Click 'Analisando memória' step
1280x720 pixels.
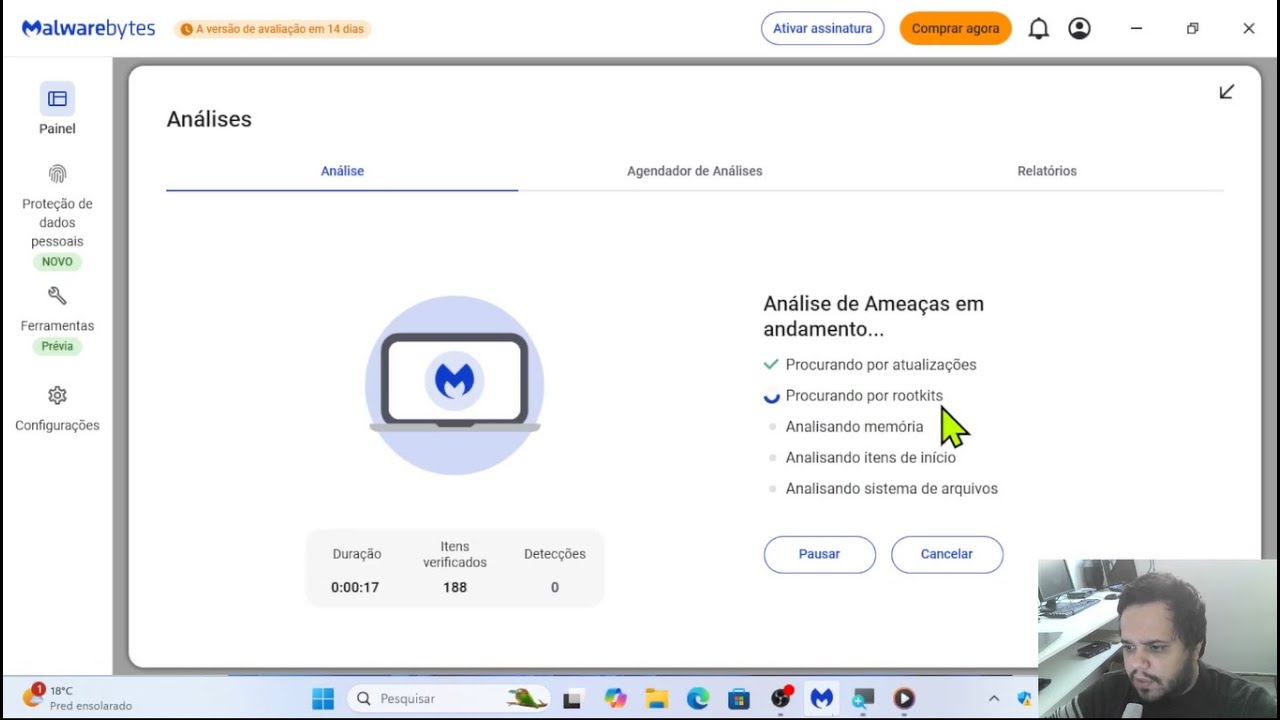pos(854,427)
